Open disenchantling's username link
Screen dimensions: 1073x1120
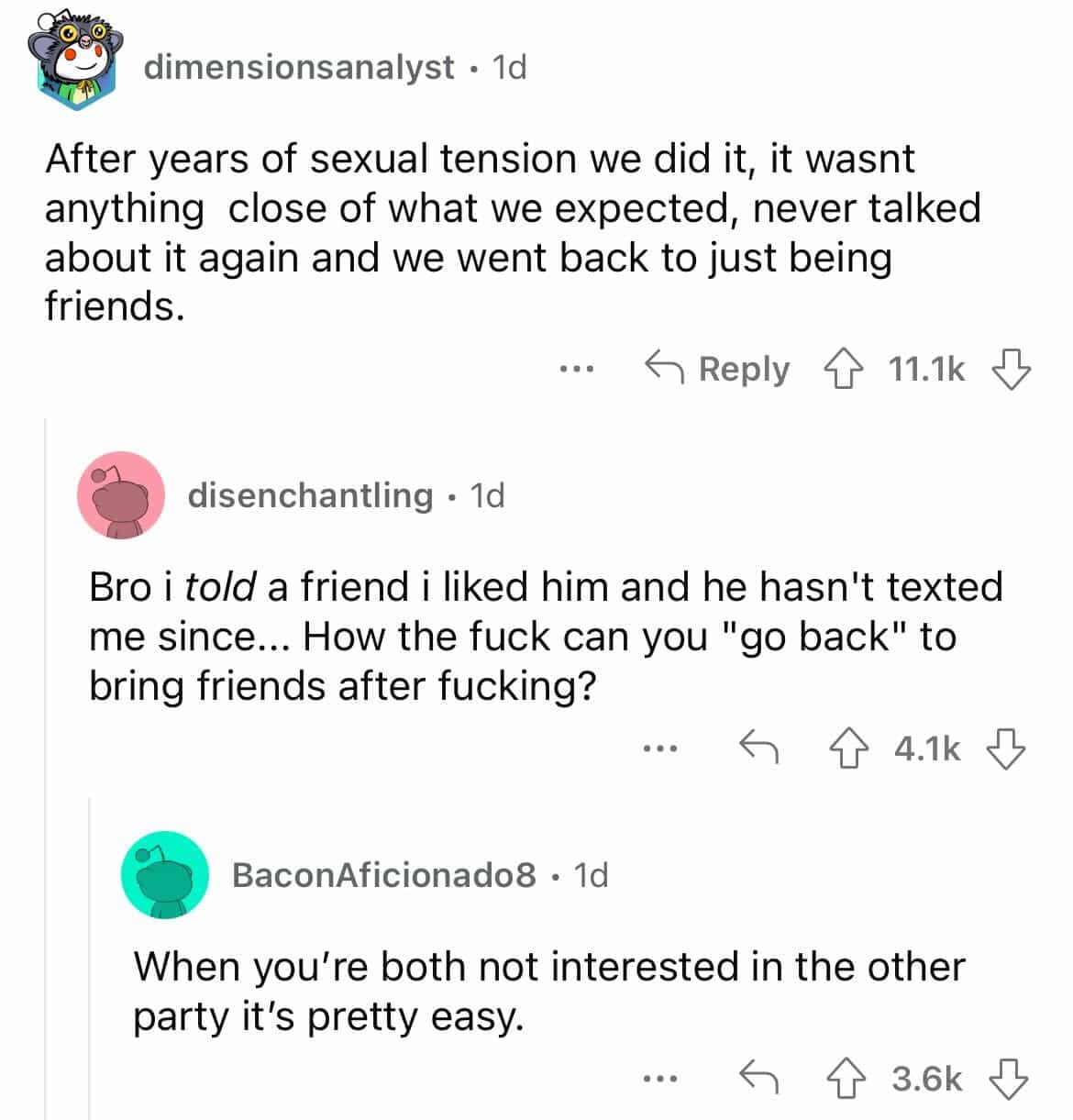(x=310, y=495)
